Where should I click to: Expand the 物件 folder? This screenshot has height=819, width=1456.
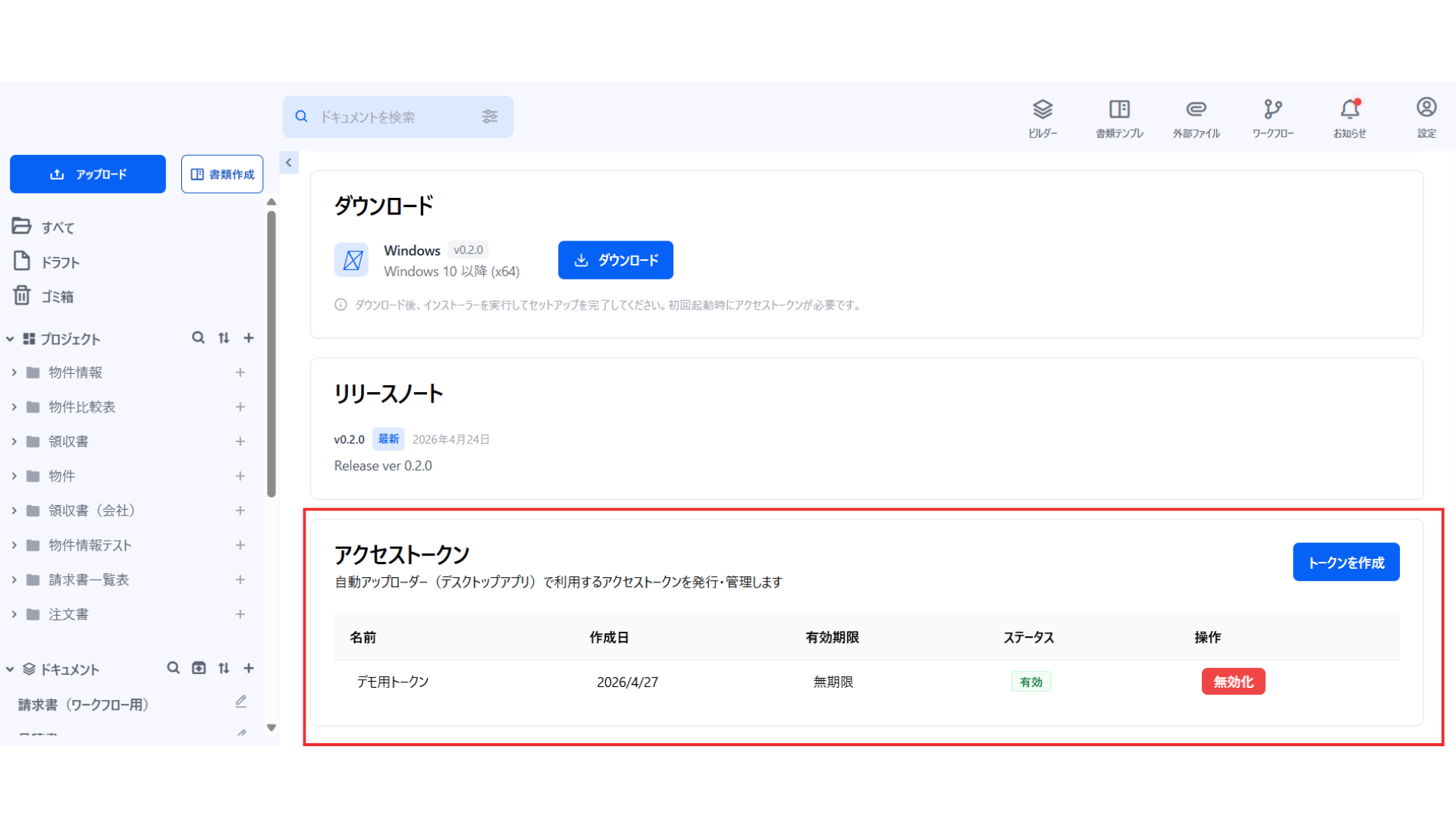click(14, 476)
